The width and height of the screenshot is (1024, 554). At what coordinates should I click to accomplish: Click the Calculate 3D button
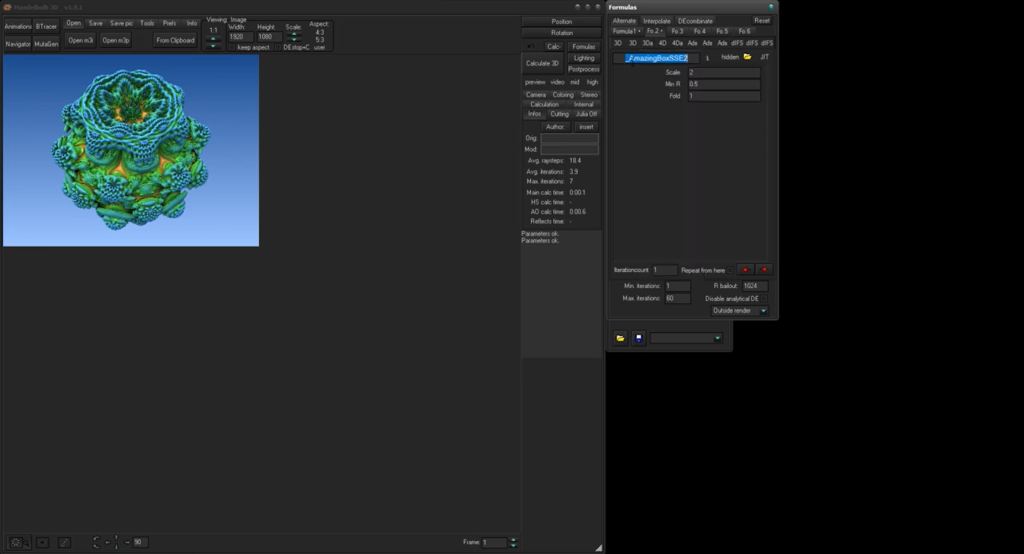point(542,63)
